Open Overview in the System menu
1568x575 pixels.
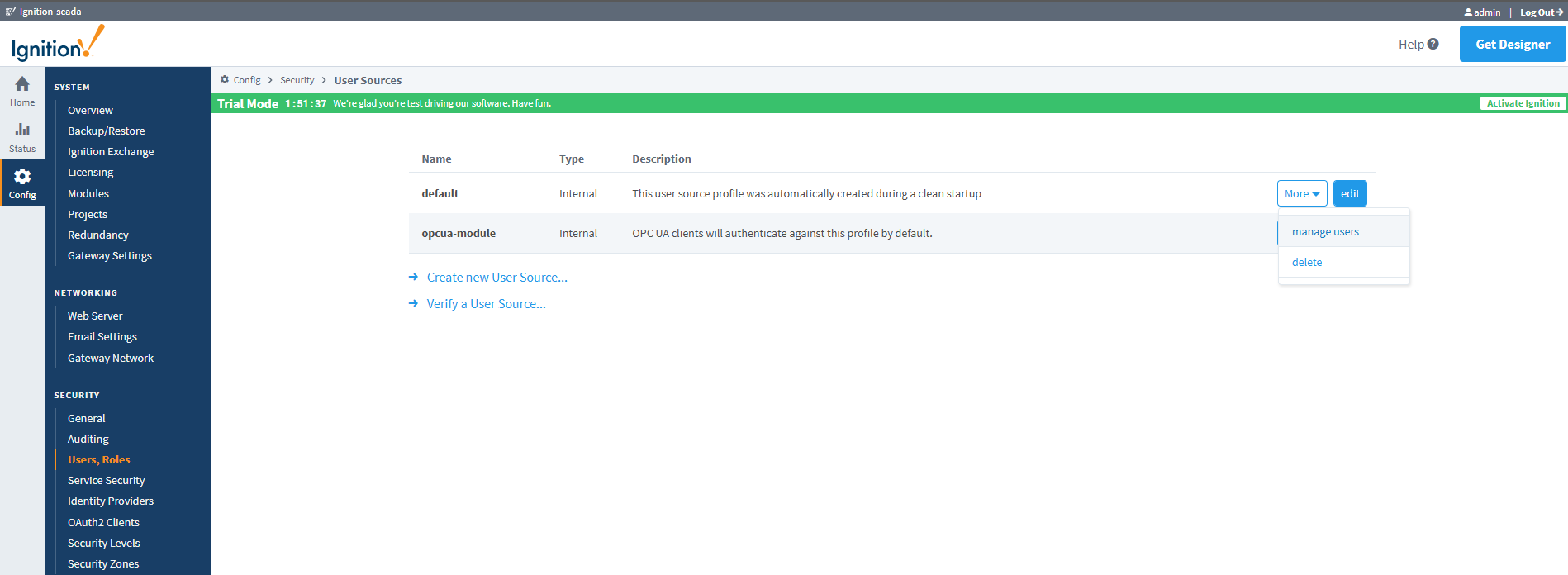click(90, 110)
